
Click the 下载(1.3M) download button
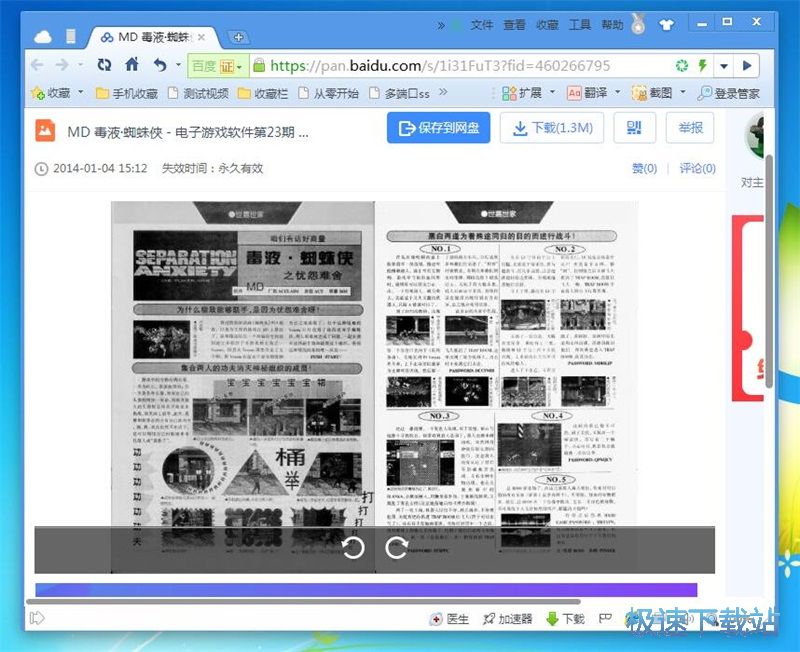552,128
